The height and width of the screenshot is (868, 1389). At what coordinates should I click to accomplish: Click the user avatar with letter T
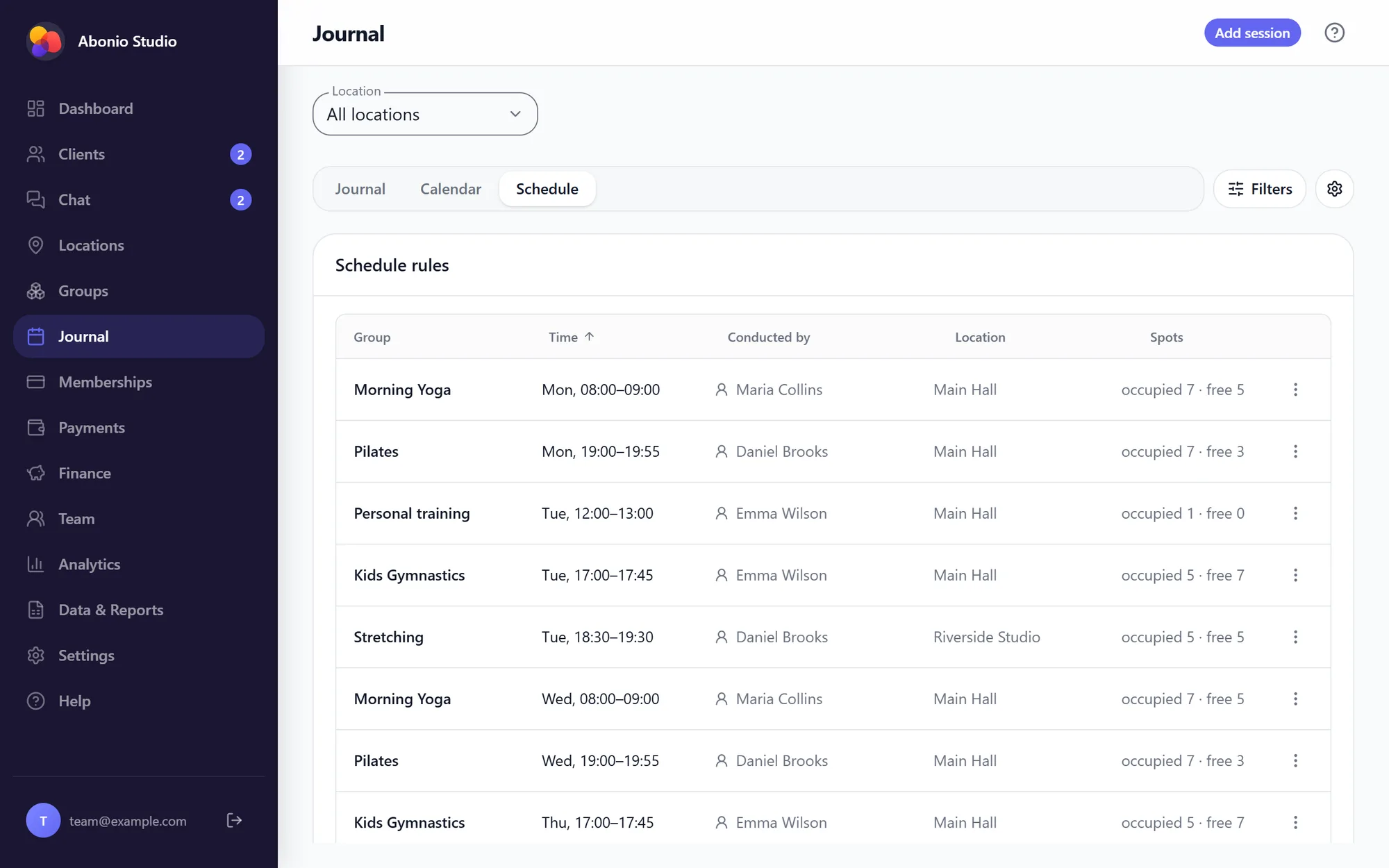(43, 820)
